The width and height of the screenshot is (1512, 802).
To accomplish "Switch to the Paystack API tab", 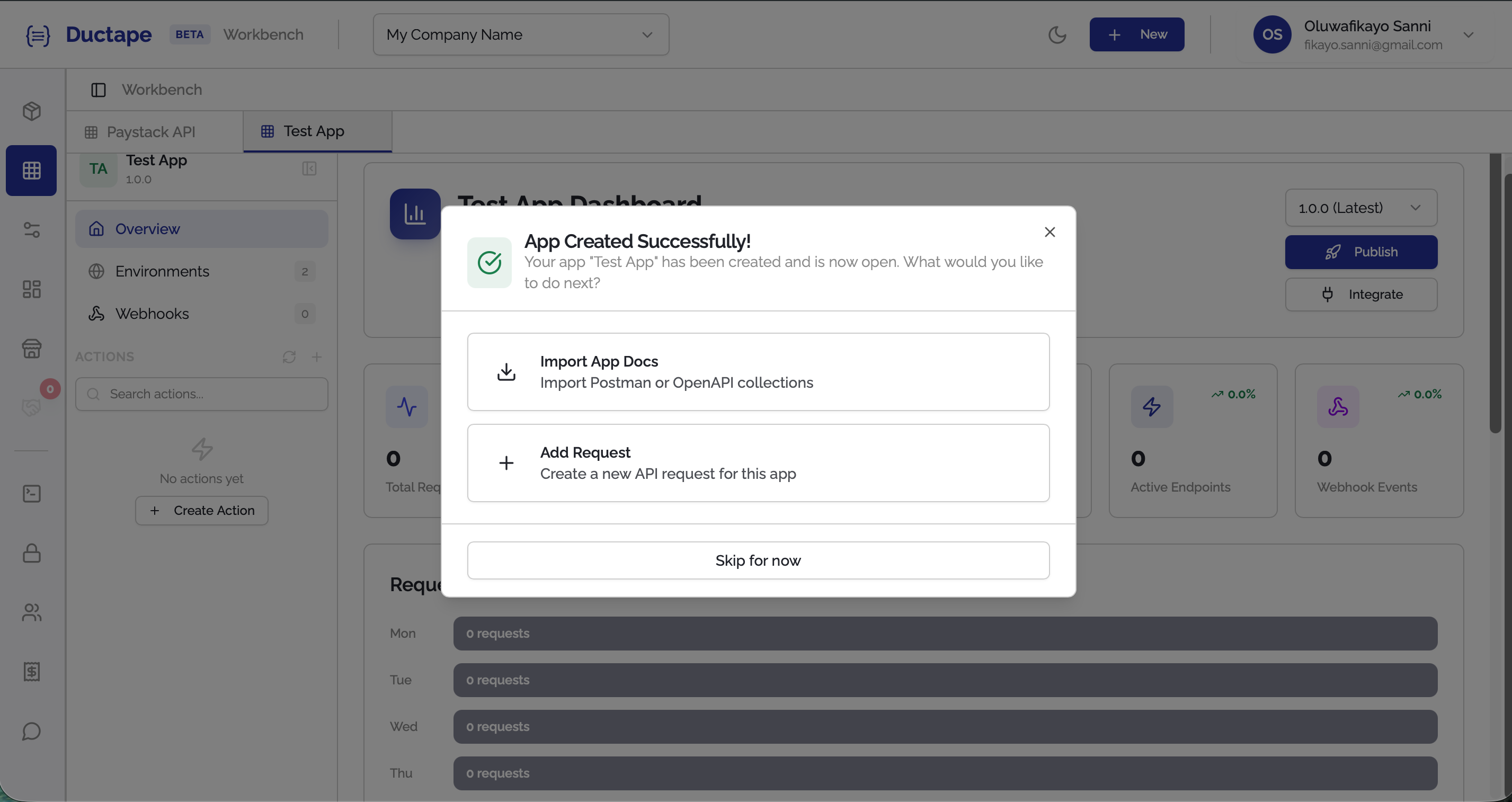I will click(151, 131).
